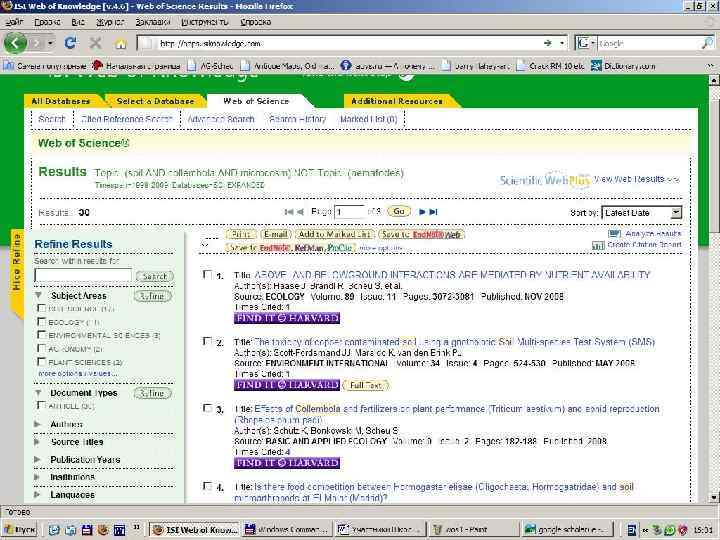Viewport: 720px width, 540px height.
Task: Open the Dictionary.com bookmark
Action: point(623,66)
